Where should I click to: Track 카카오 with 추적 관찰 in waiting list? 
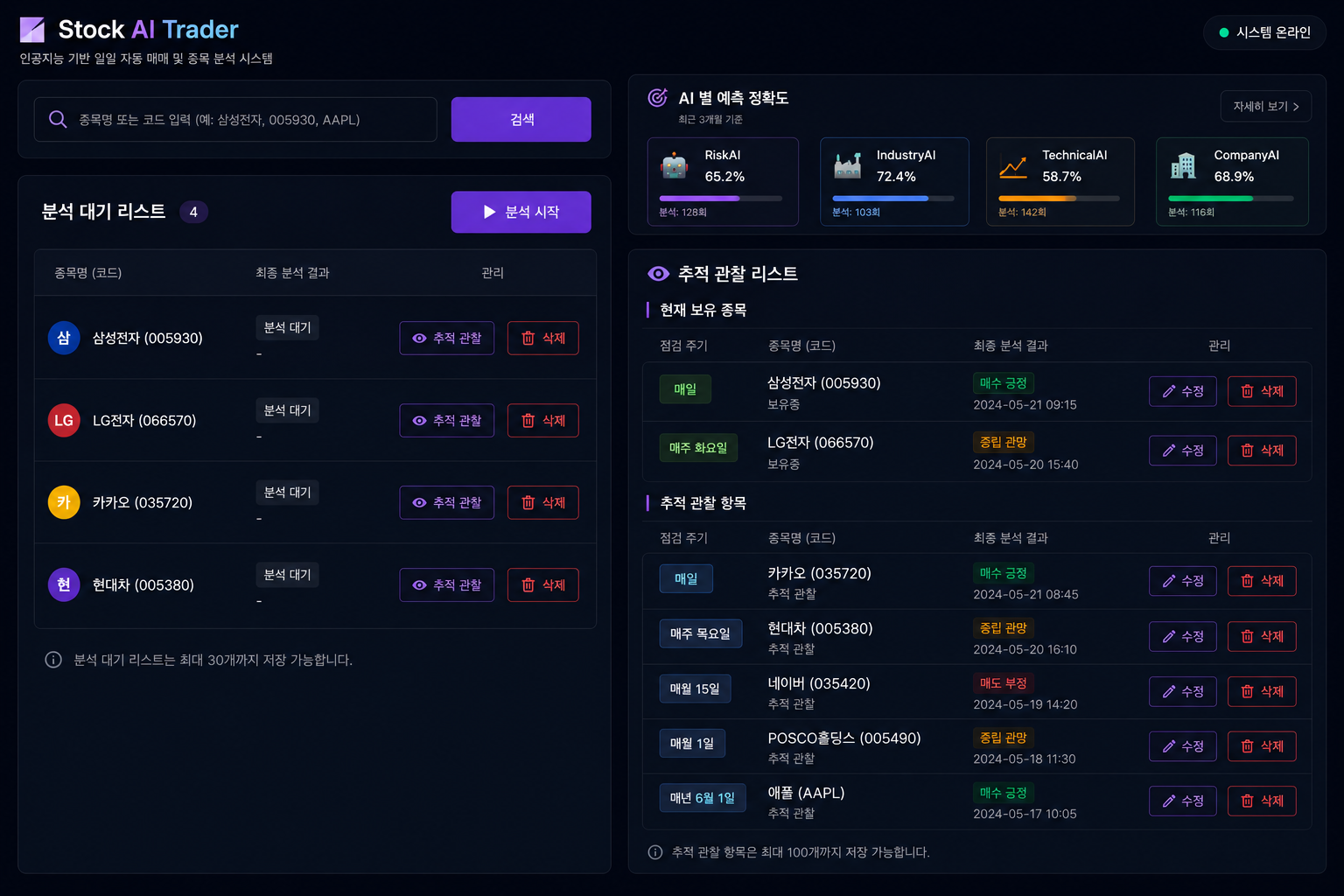pos(447,502)
